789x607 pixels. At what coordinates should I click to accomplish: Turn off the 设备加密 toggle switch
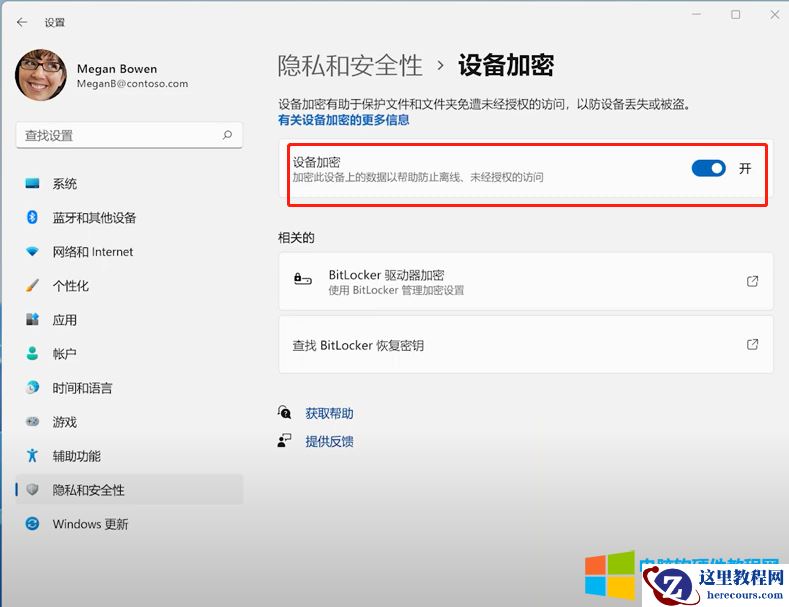tap(708, 168)
